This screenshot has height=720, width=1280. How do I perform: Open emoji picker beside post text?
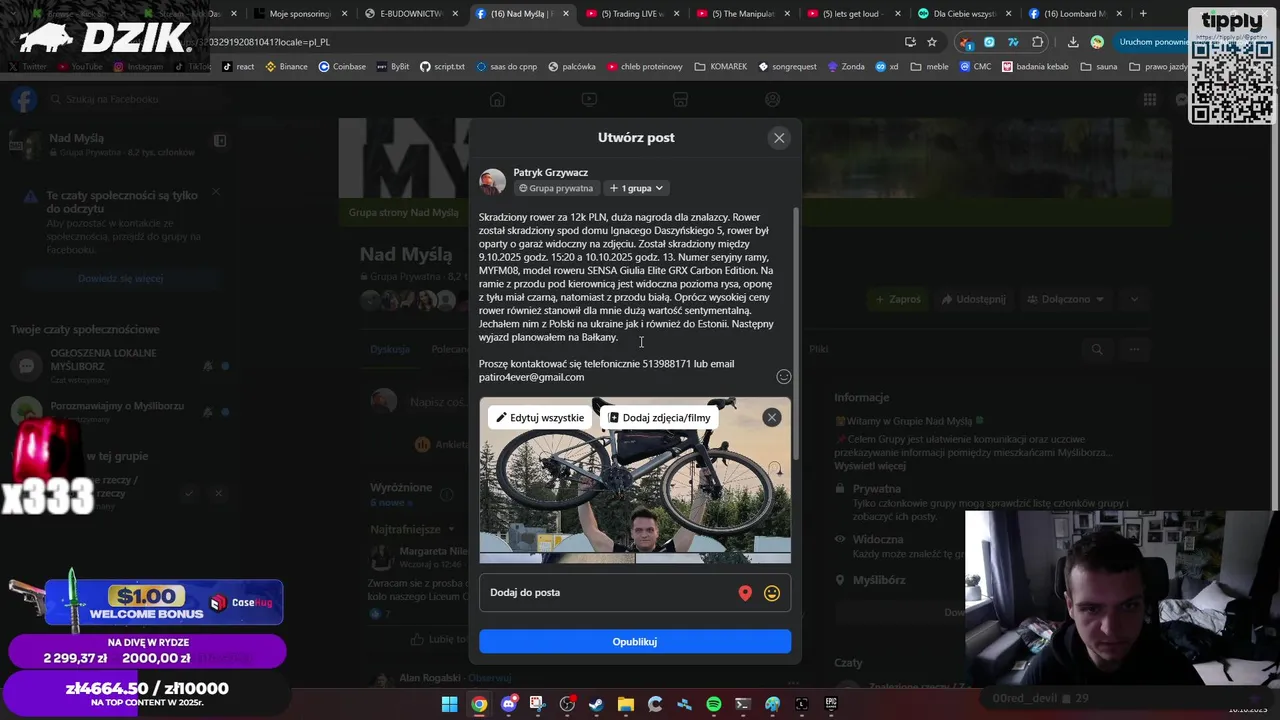(x=783, y=377)
